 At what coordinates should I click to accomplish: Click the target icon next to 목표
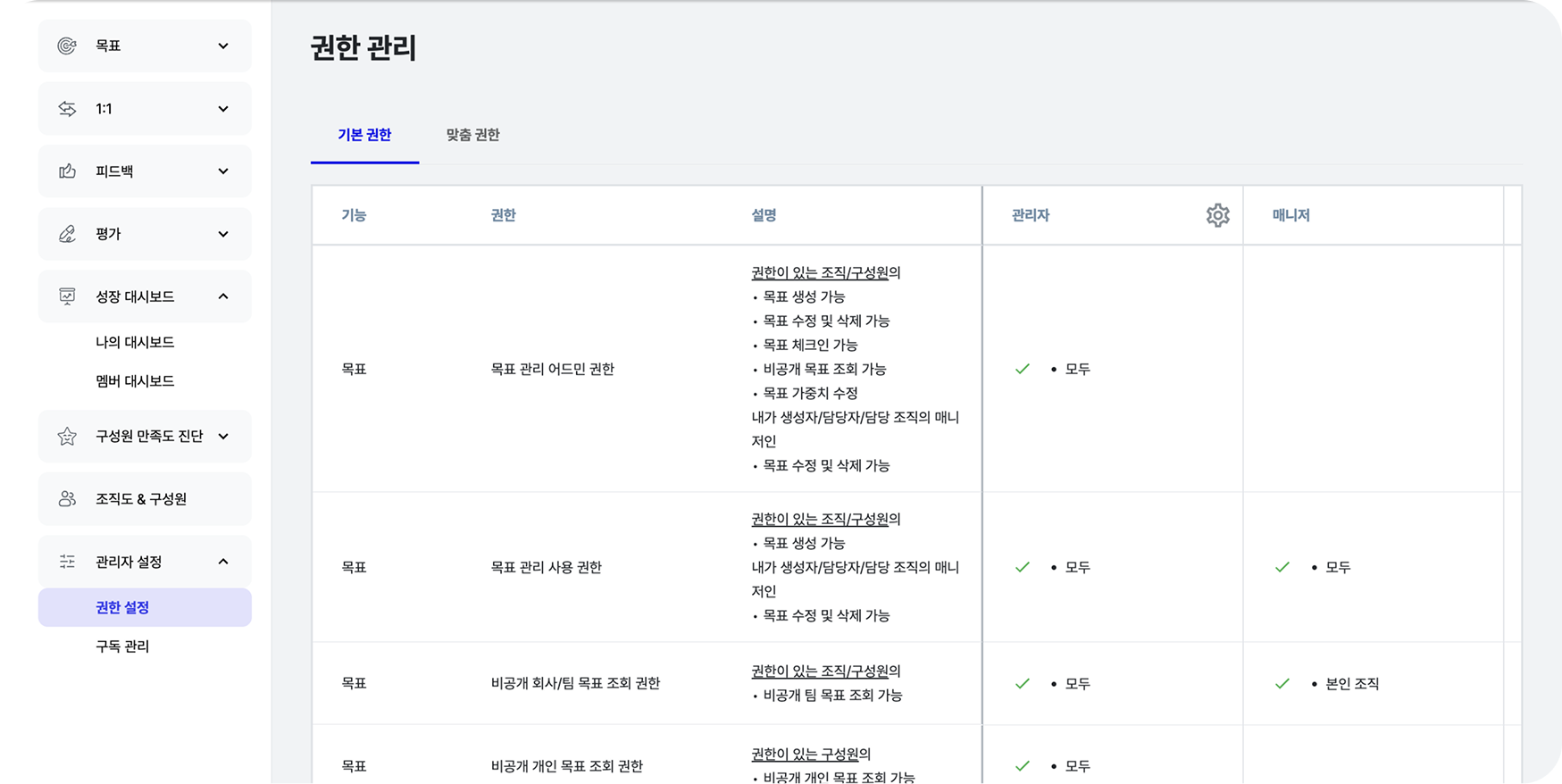click(x=67, y=46)
